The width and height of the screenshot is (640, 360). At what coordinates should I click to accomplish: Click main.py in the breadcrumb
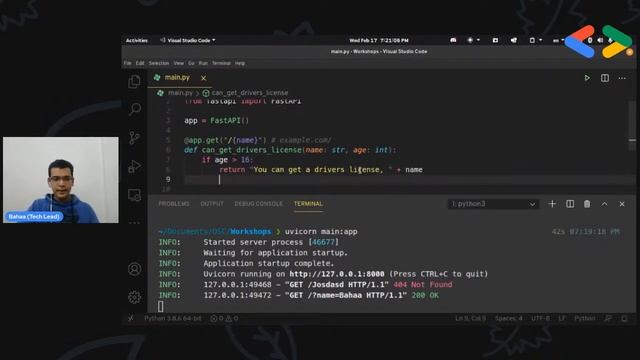click(x=180, y=93)
